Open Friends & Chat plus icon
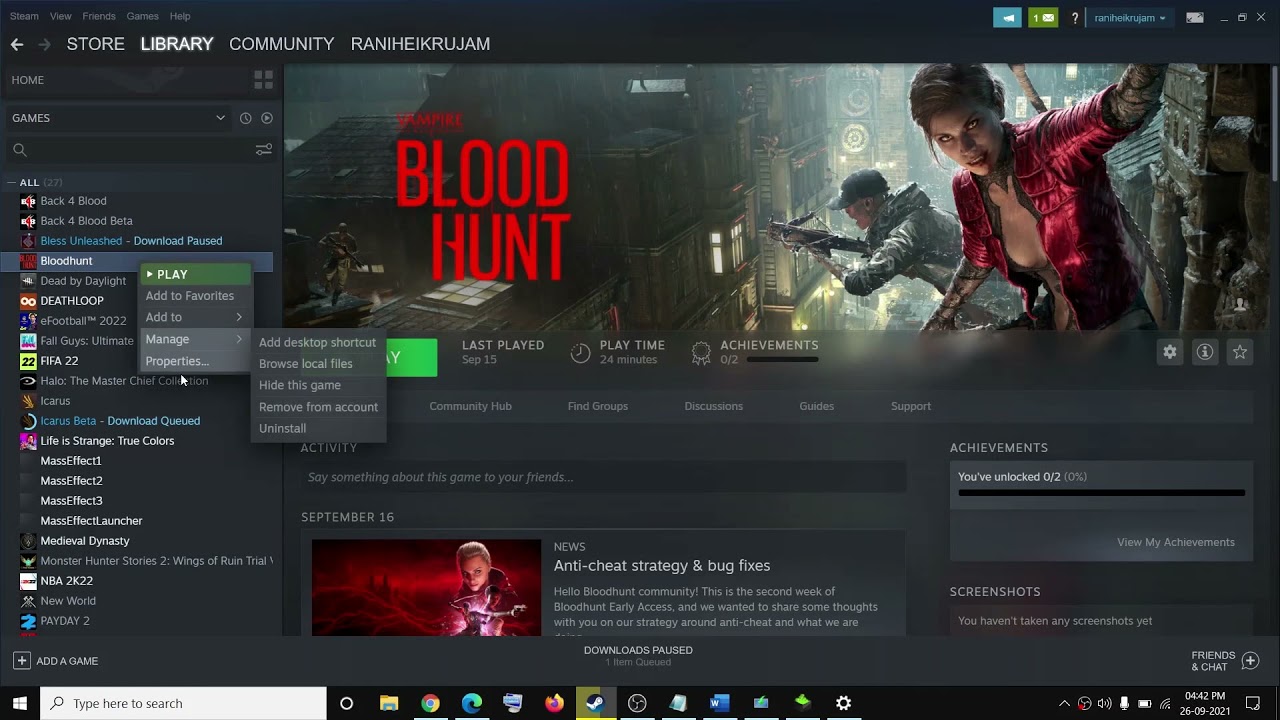 [1250, 661]
